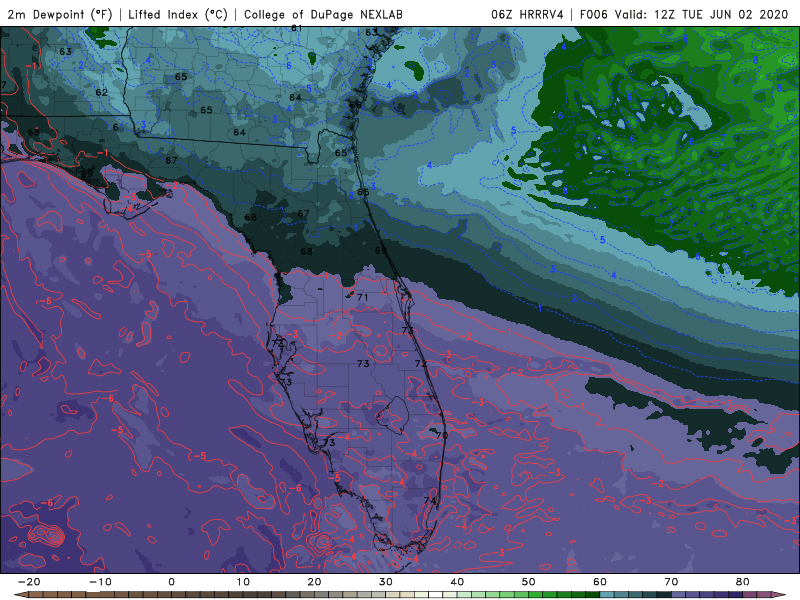The width and height of the screenshot is (800, 600).
Task: Click the '30' color bar label
Action: pos(386,582)
